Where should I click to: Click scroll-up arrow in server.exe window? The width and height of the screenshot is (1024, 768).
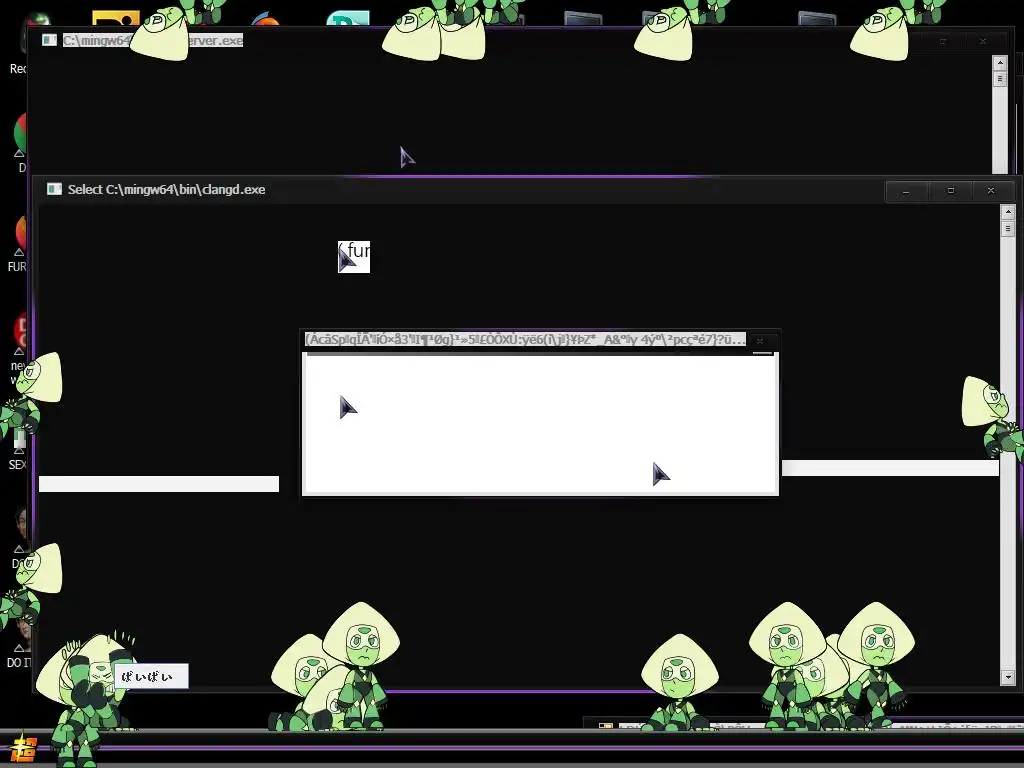[1000, 63]
